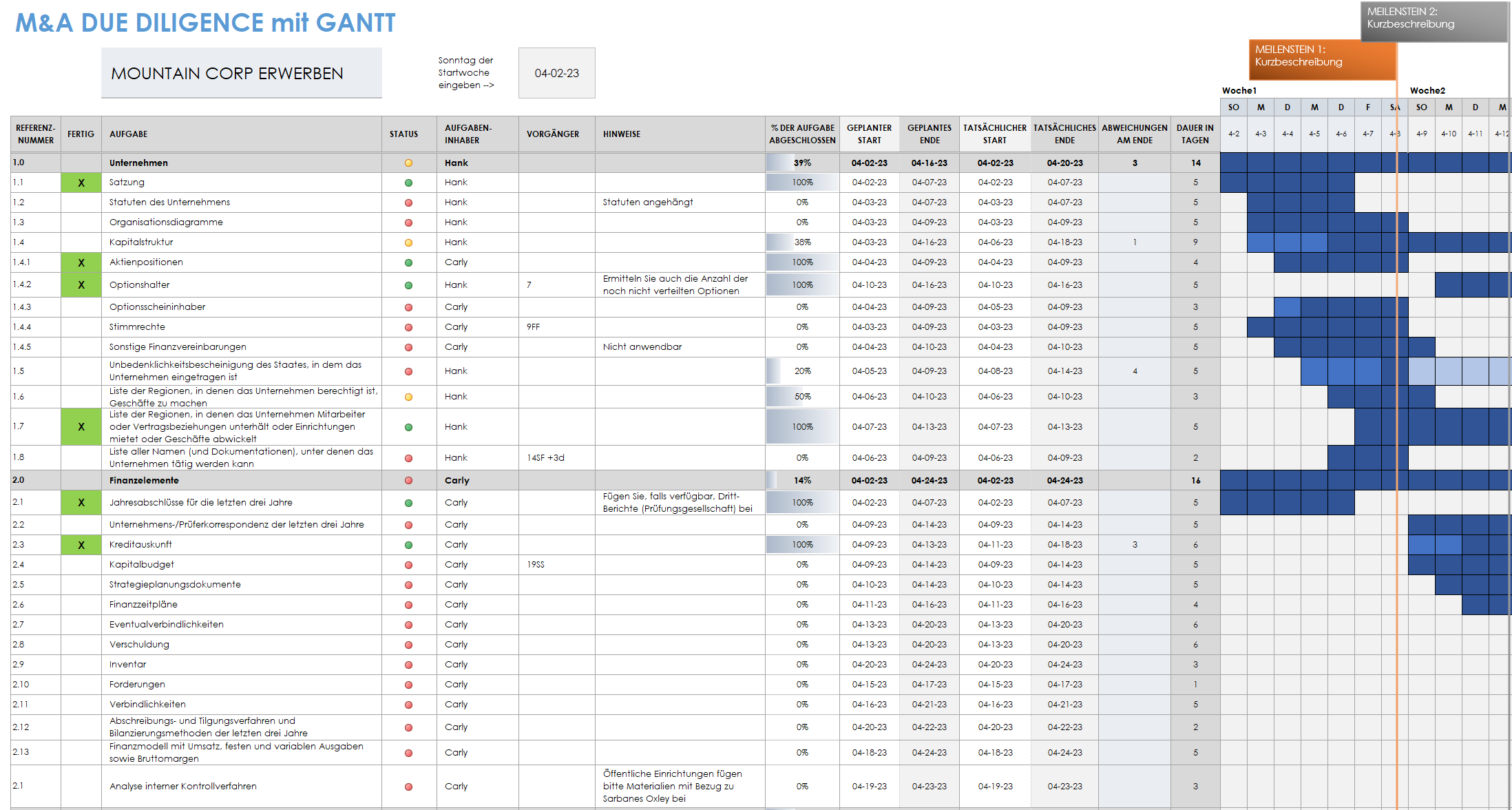Click the yellow status dot for Unternehmen

click(408, 163)
